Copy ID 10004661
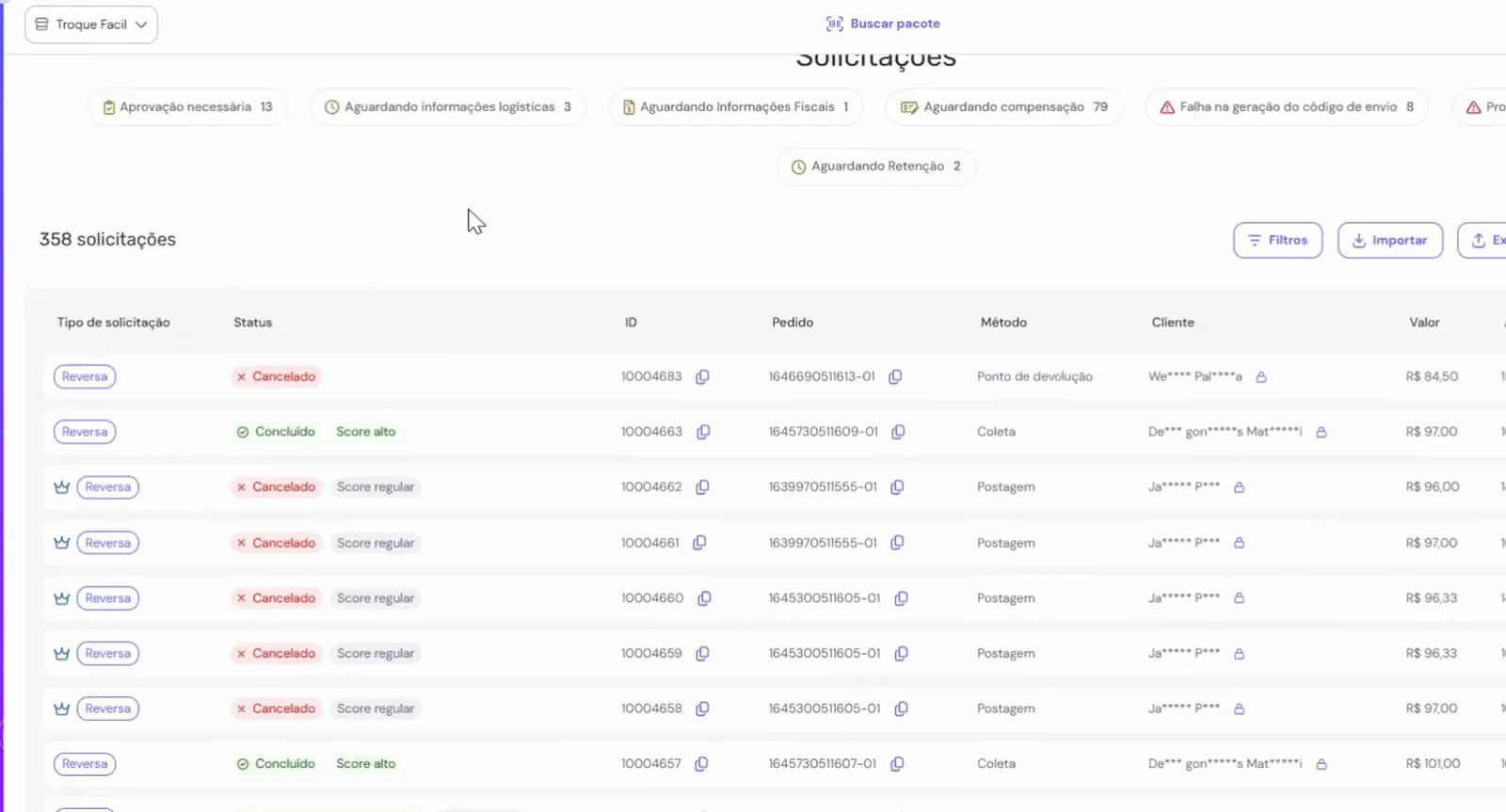This screenshot has width=1506, height=812. tap(699, 543)
